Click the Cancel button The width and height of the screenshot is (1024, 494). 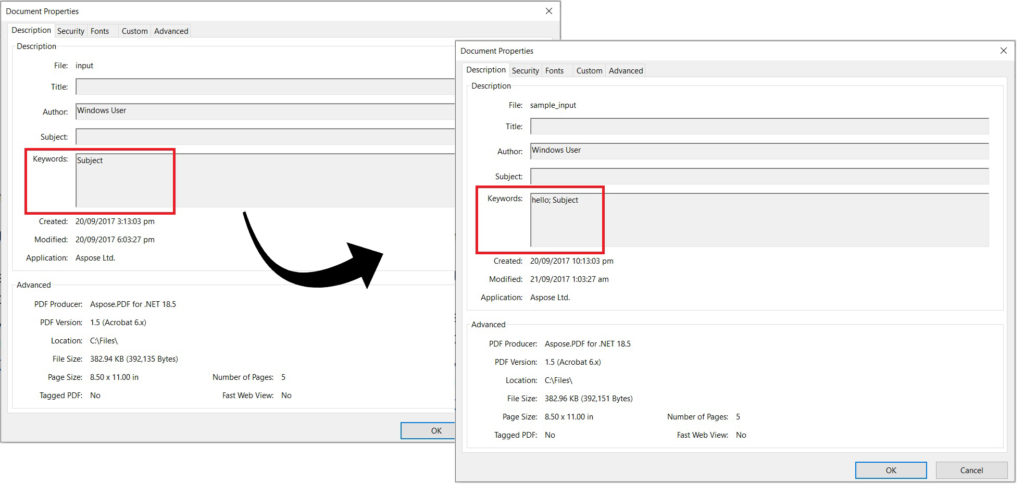[x=971, y=470]
